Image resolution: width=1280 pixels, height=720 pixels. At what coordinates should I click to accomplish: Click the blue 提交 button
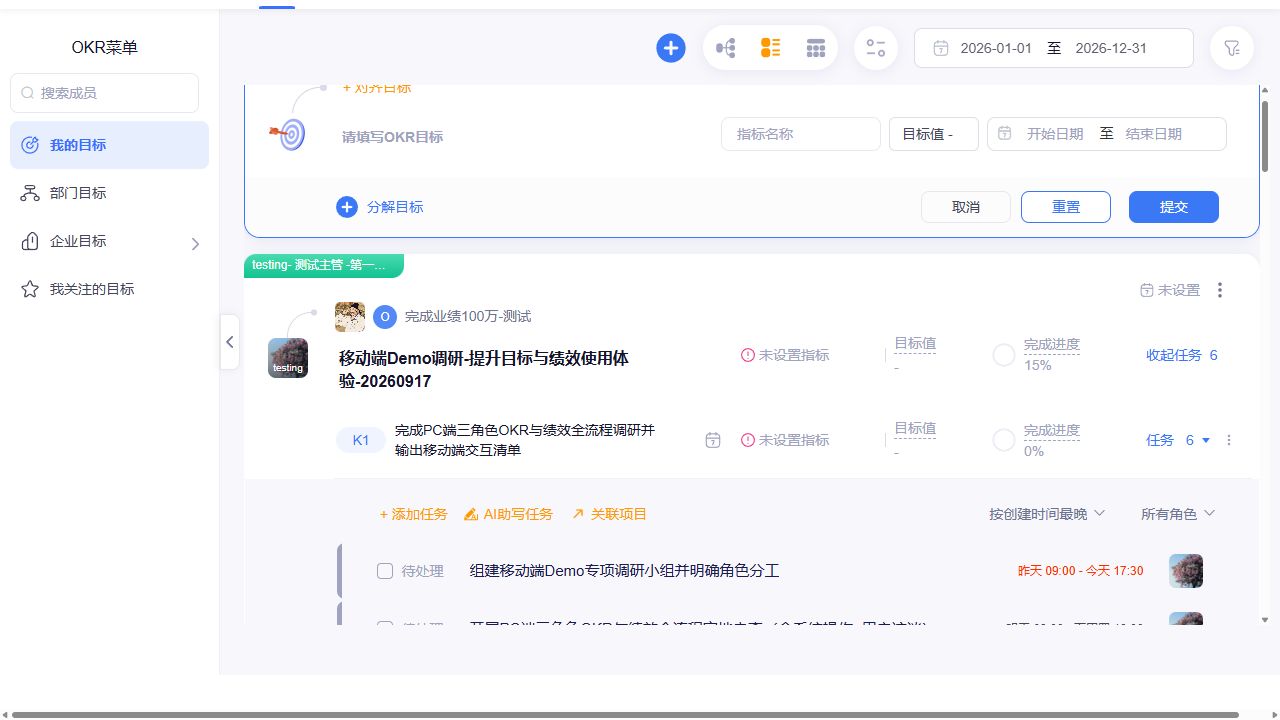(x=1174, y=207)
